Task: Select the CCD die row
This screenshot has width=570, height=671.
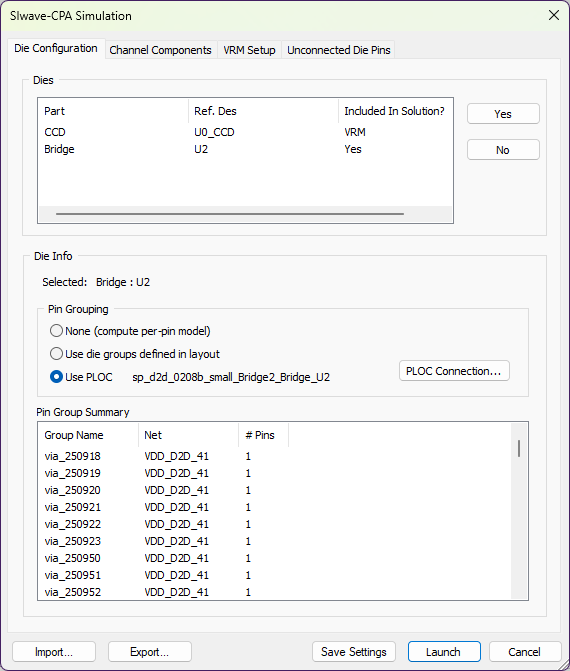Action: (x=245, y=132)
